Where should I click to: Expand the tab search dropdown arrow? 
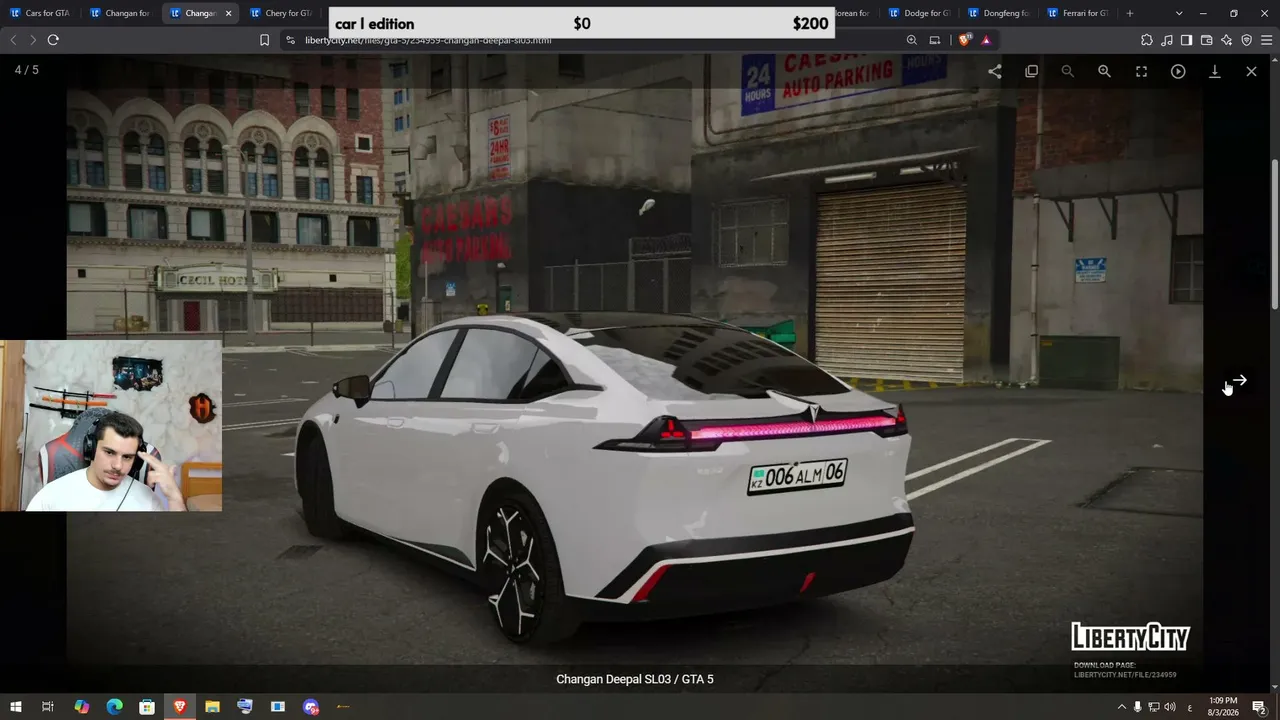click(x=1179, y=13)
